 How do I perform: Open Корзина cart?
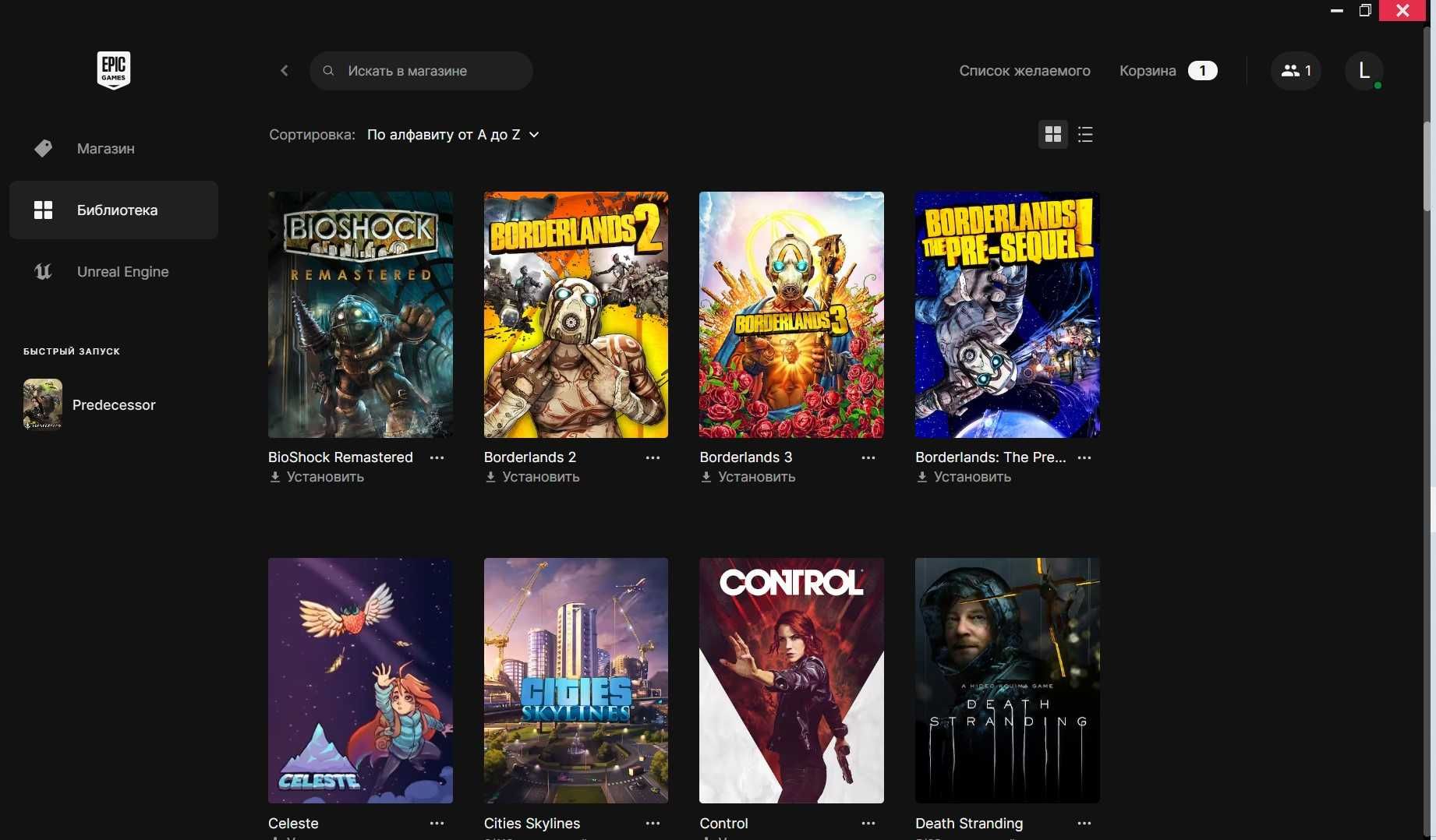tap(1148, 71)
